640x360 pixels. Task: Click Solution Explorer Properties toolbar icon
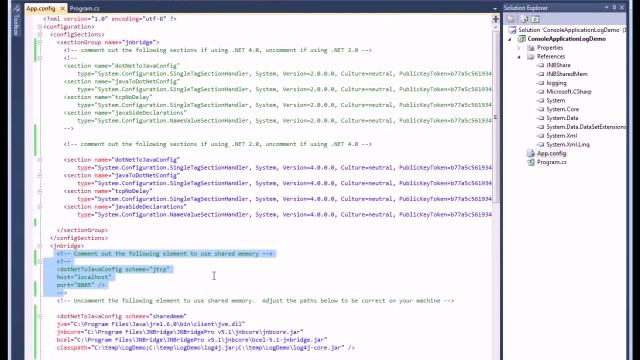click(511, 19)
